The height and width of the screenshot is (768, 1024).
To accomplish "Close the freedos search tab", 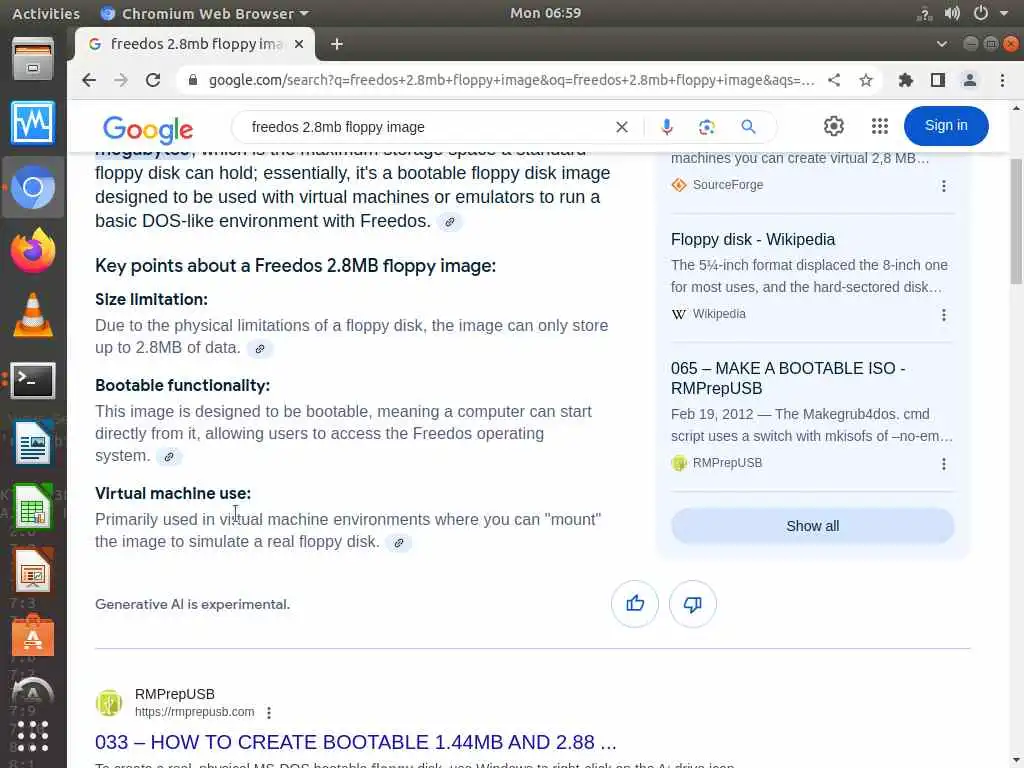I will click(x=298, y=44).
